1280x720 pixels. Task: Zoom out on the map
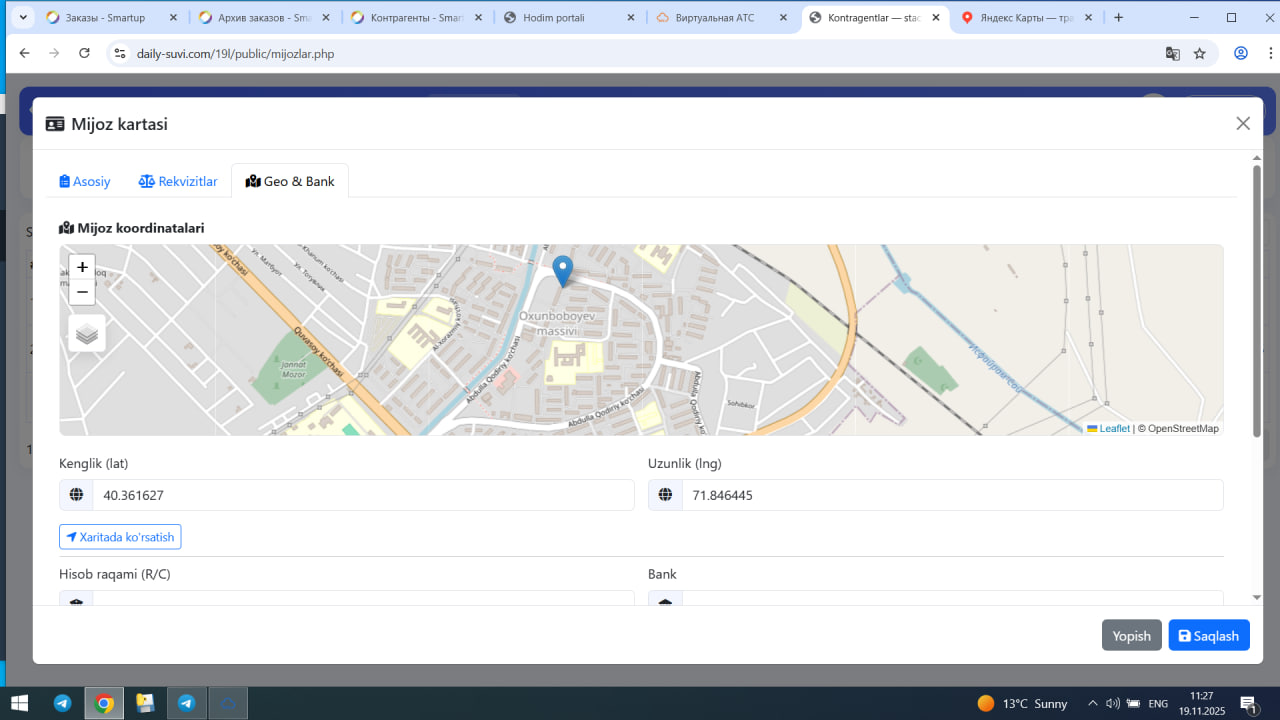click(x=82, y=292)
